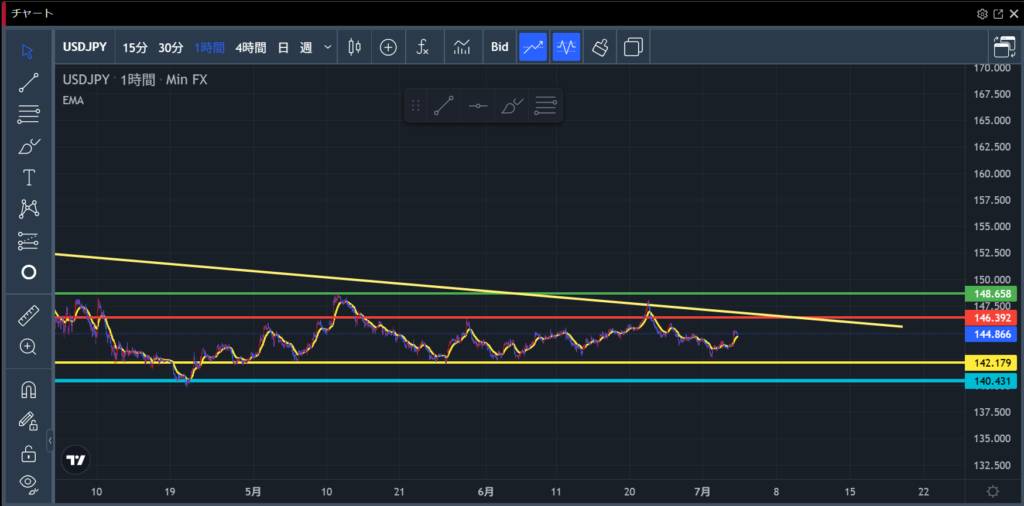1024x506 pixels.
Task: Open the USDJPY symbol search
Action: (x=86, y=48)
